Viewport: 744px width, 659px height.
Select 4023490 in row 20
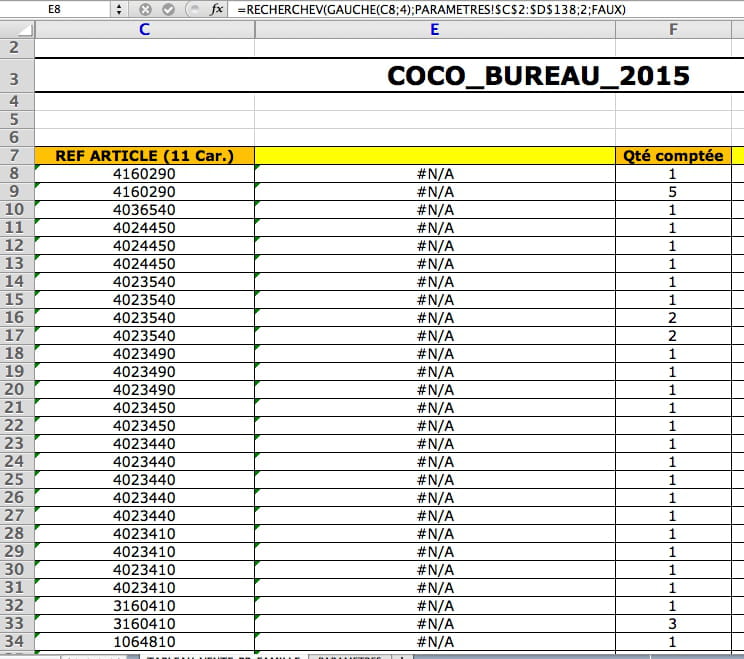(144, 390)
